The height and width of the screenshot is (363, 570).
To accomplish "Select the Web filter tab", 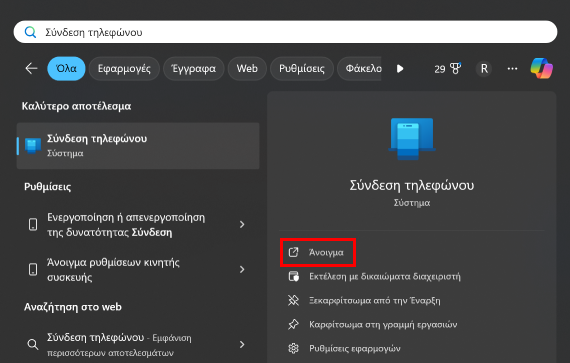I will [x=247, y=68].
